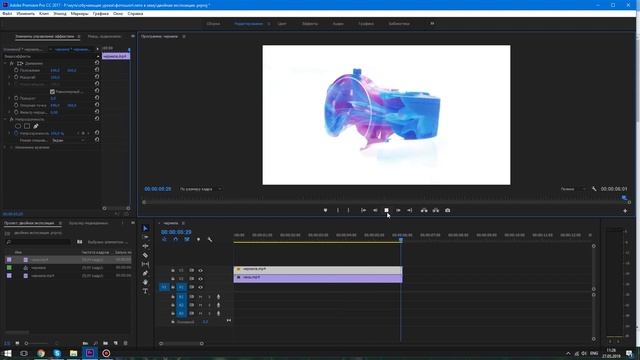Open the media browser tab beside Project
The width and height of the screenshot is (640, 360).
tap(89, 223)
